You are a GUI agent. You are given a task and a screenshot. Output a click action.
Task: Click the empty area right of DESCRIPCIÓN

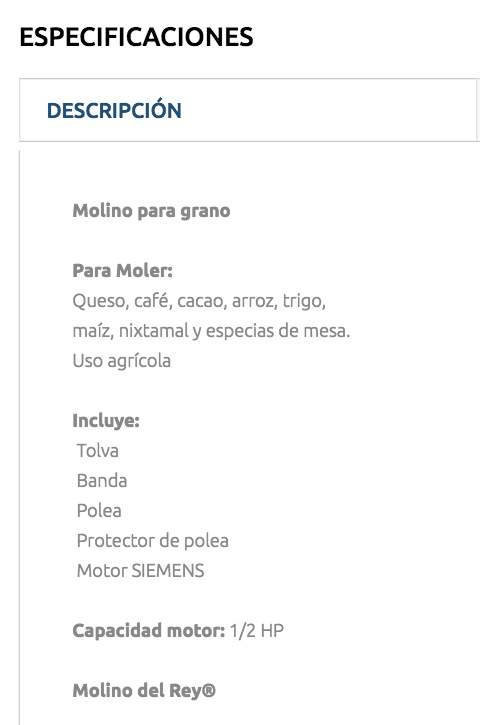pos(328,110)
